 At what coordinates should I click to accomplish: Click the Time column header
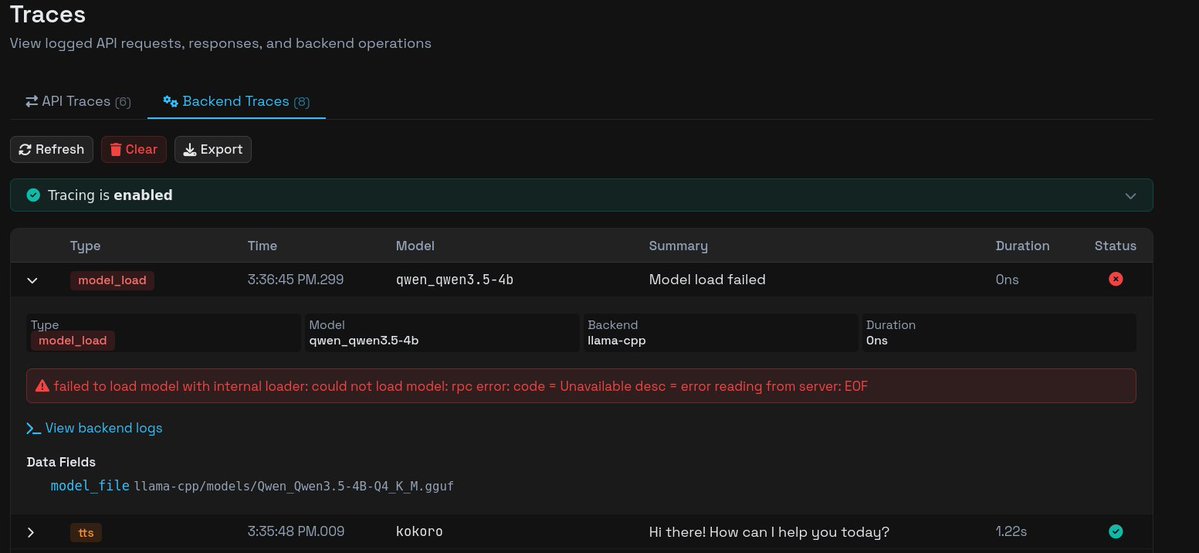262,246
